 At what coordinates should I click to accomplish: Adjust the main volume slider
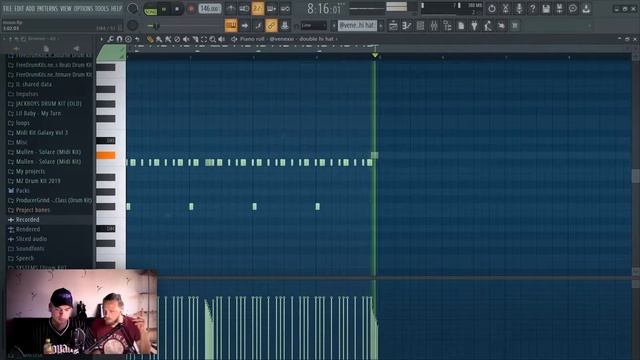pyautogui.click(x=155, y=26)
